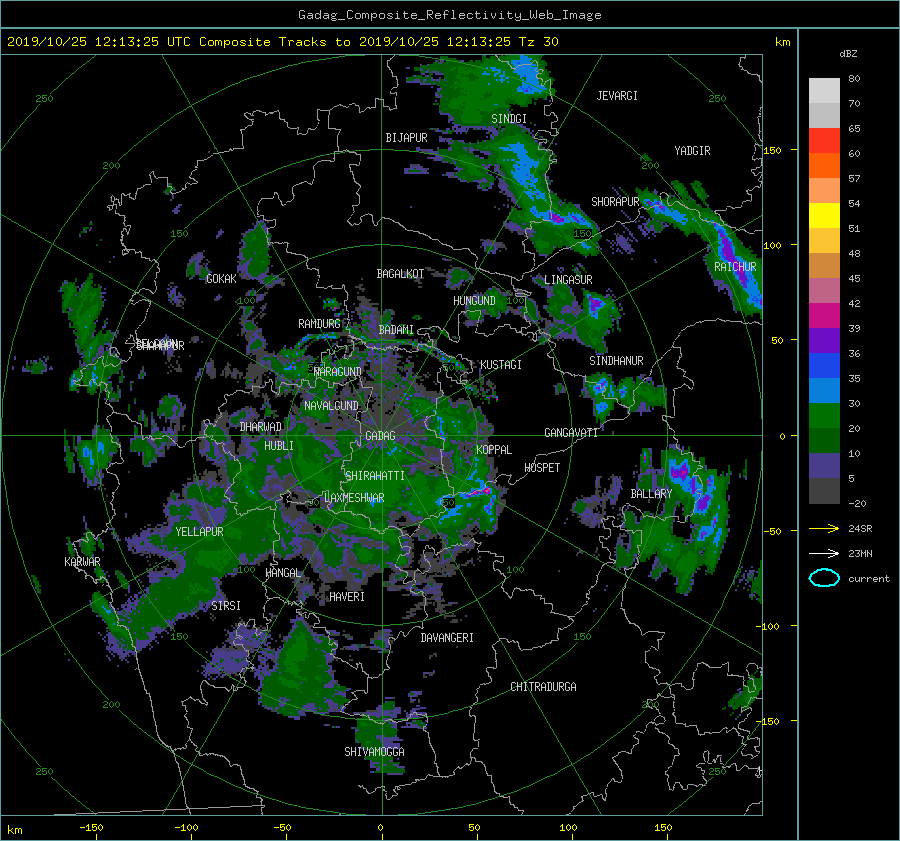Click the HOSPET city label
Screen dimensions: 900x841
pyautogui.click(x=542, y=468)
